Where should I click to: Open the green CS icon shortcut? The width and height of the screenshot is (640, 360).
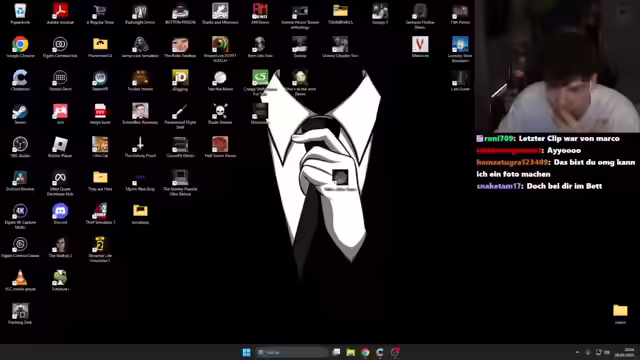260,83
